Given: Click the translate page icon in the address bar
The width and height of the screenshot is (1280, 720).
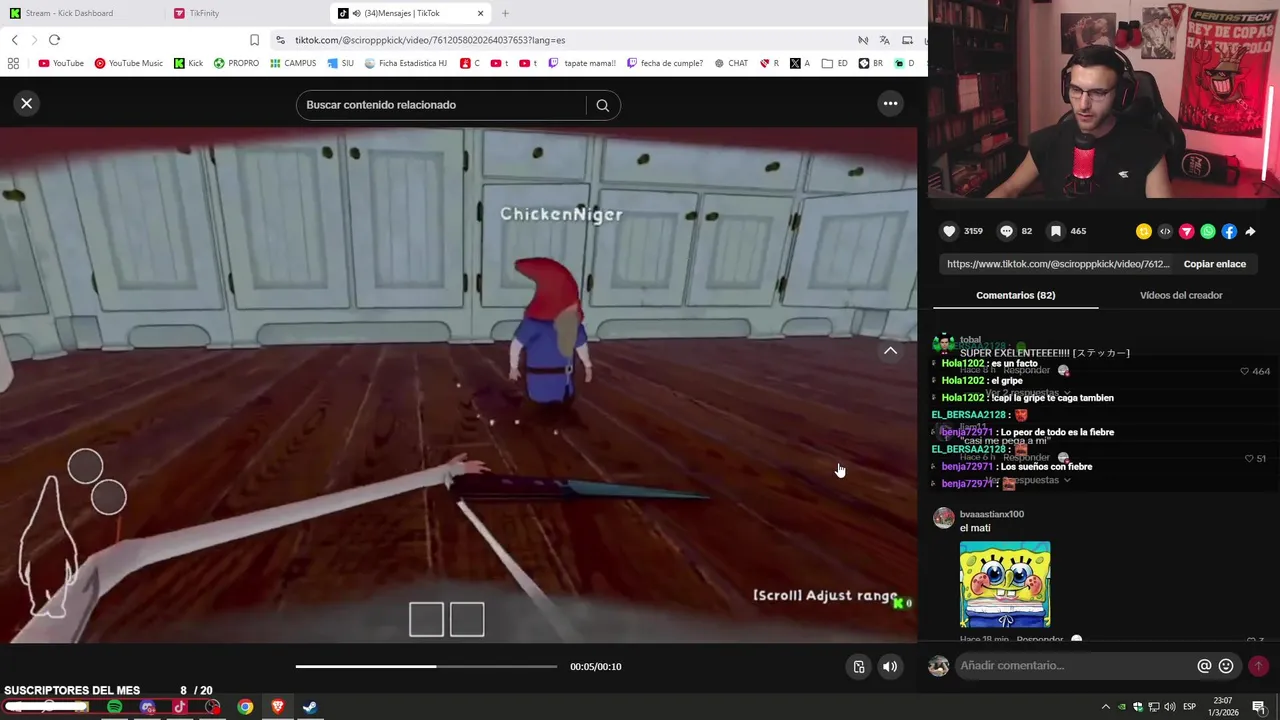Looking at the screenshot, I should click(x=884, y=40).
